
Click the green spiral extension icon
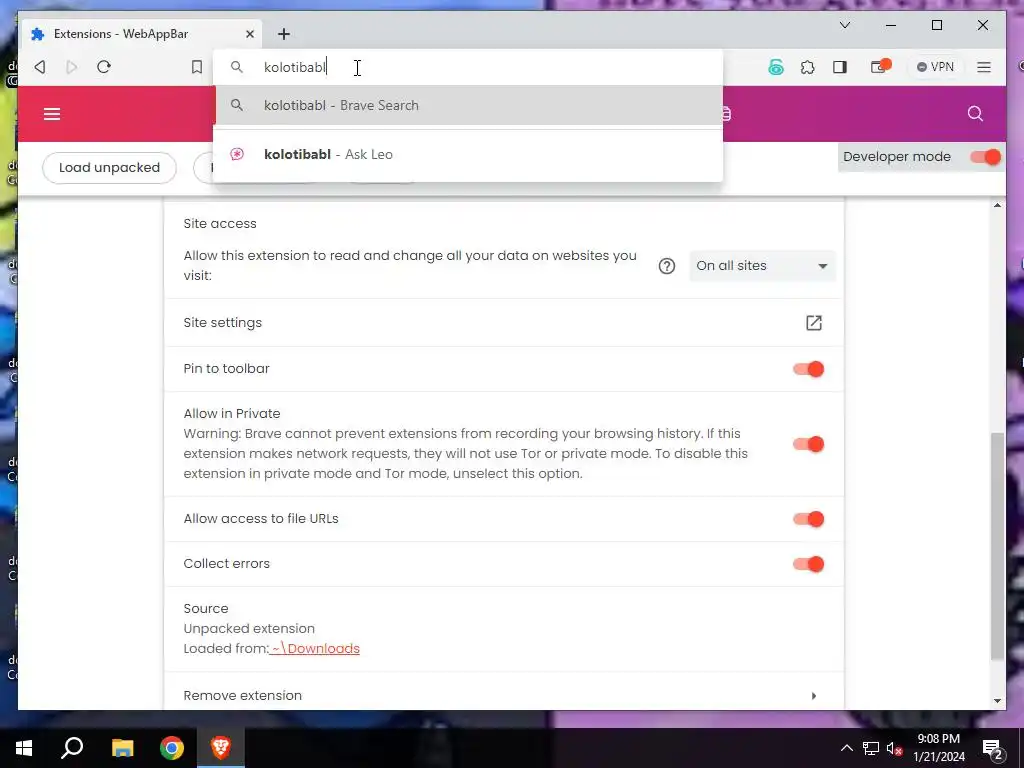click(x=776, y=67)
